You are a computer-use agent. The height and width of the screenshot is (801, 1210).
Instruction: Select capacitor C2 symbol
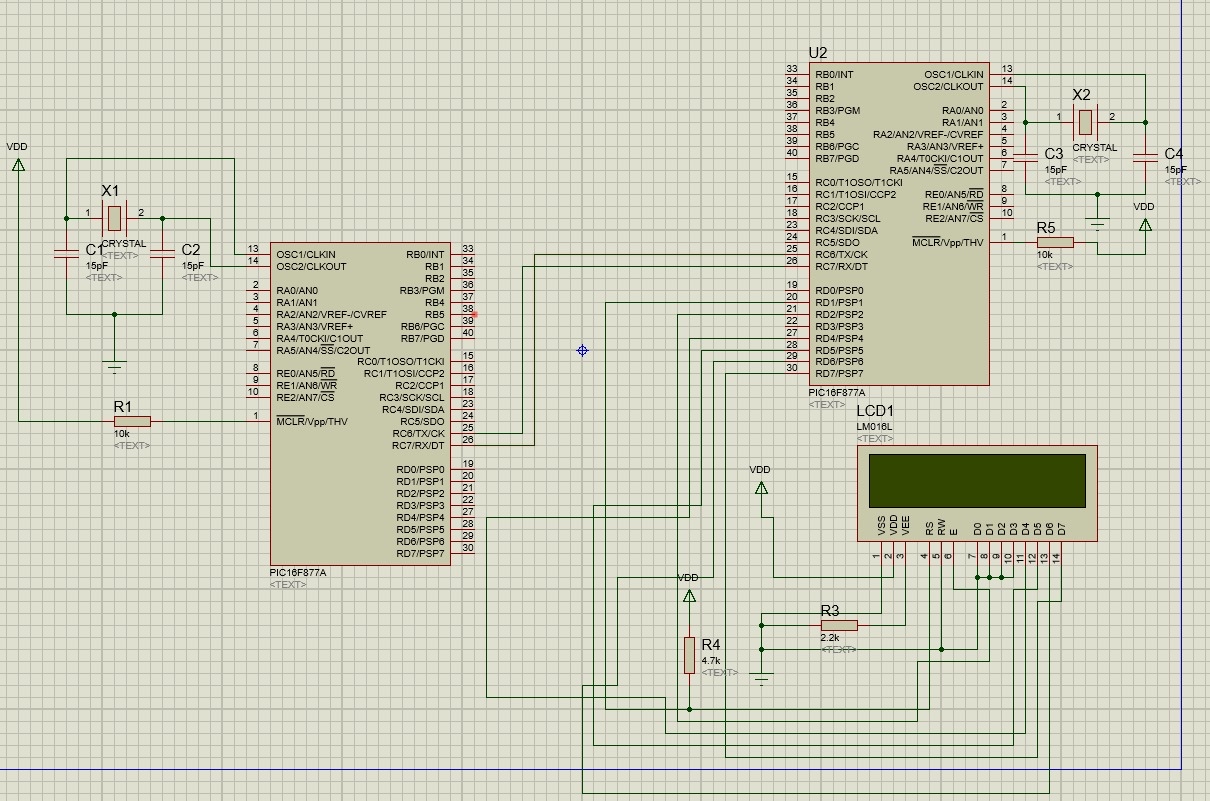162,254
